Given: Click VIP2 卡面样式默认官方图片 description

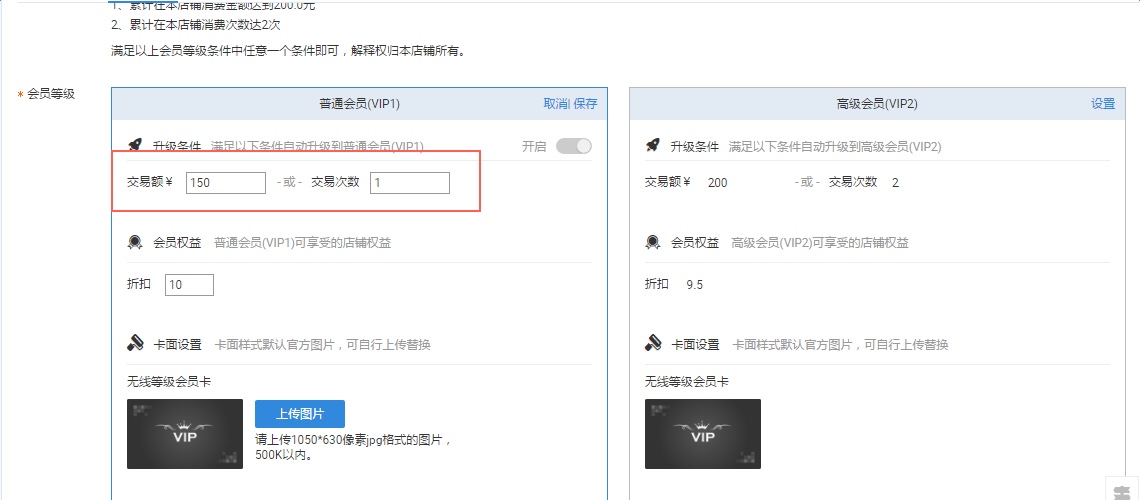Looking at the screenshot, I should pyautogui.click(x=840, y=344).
